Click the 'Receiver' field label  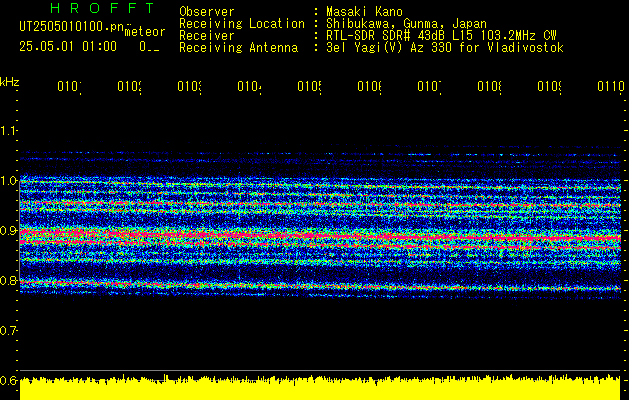coord(207,36)
